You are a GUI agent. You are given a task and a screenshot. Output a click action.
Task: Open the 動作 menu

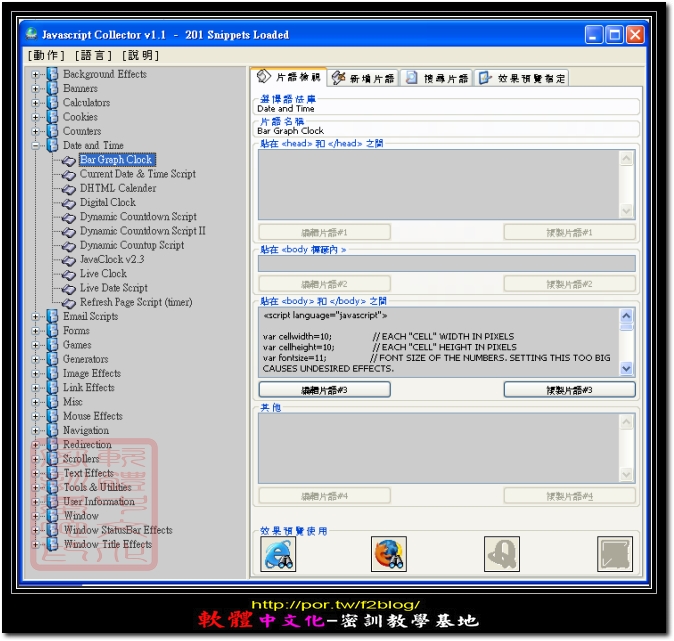click(x=47, y=55)
